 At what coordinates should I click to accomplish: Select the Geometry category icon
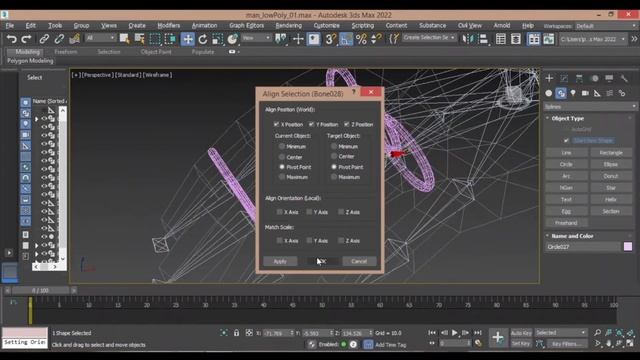click(549, 93)
